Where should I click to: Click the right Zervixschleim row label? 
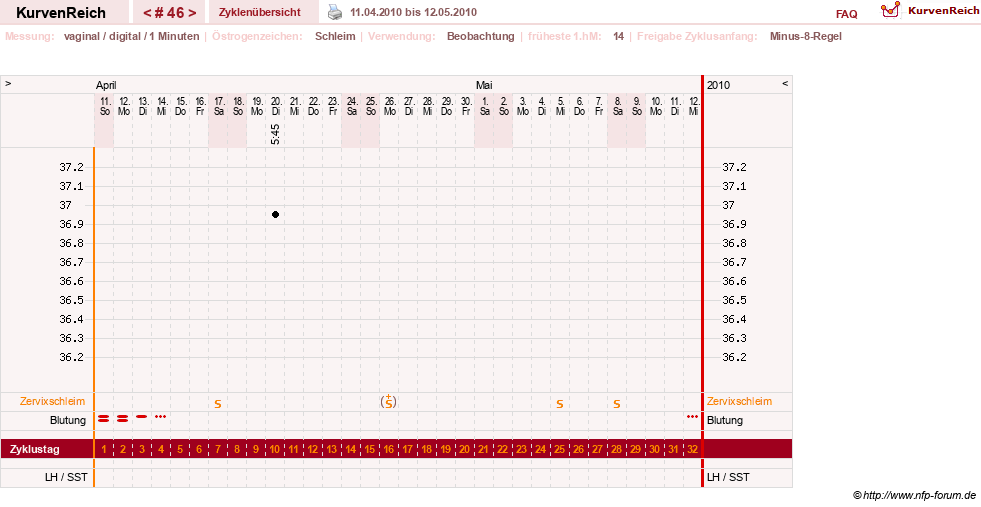click(x=740, y=401)
